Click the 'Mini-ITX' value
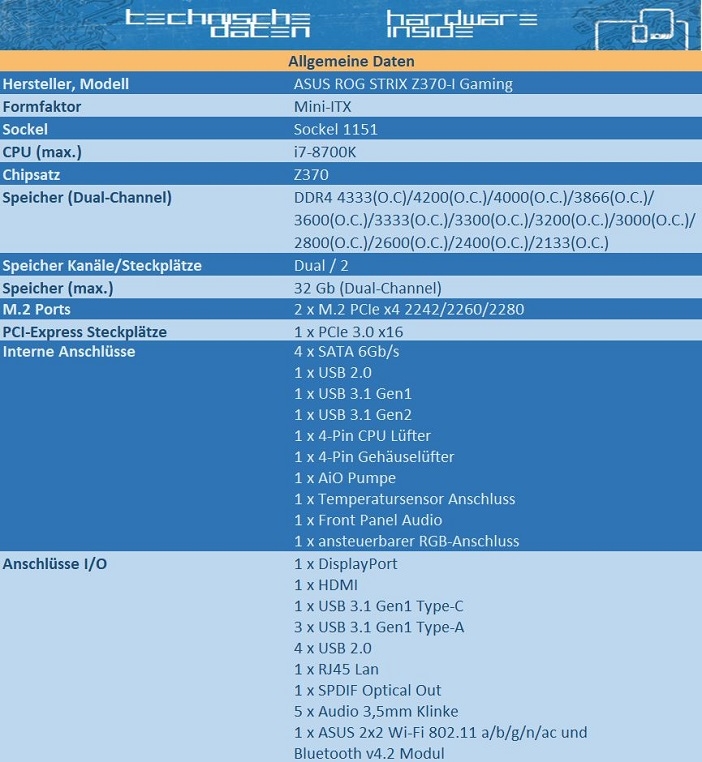 tap(323, 107)
